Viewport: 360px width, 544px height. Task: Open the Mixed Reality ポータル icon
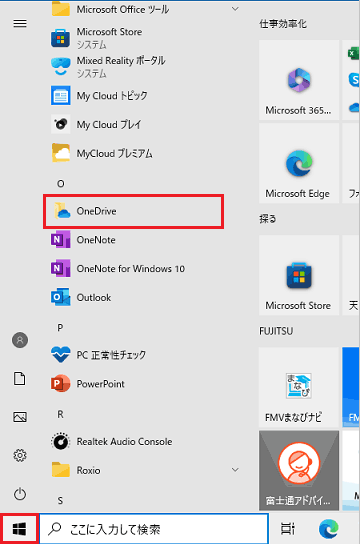pos(61,66)
